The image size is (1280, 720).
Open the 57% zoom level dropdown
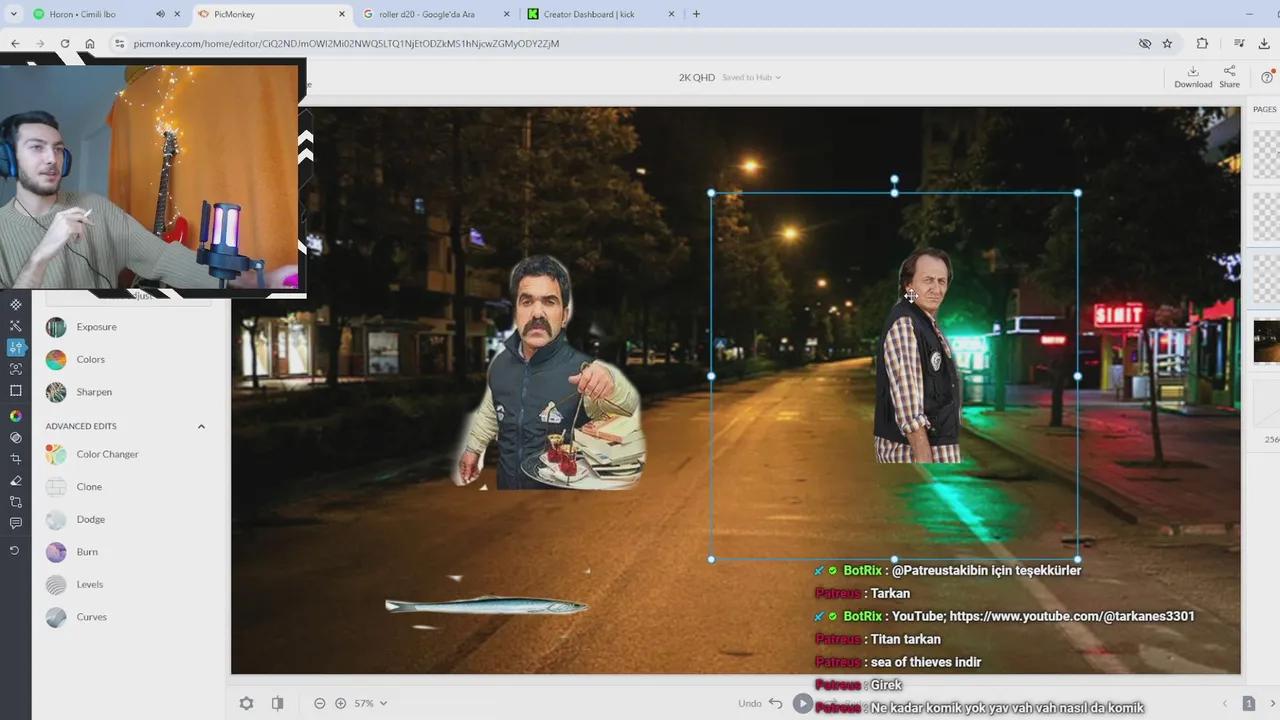click(370, 703)
